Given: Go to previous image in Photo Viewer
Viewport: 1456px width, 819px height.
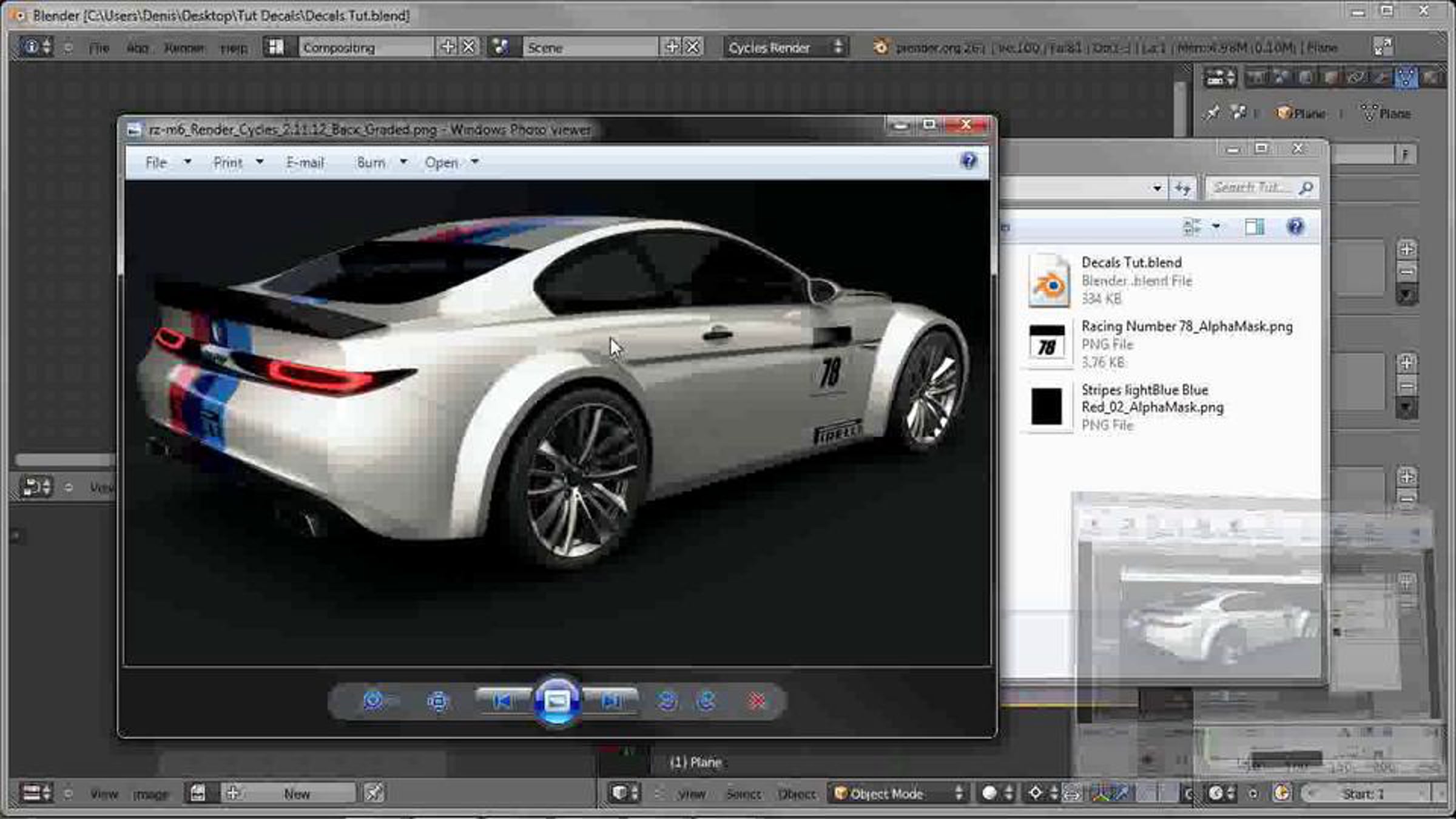Looking at the screenshot, I should click(x=503, y=701).
